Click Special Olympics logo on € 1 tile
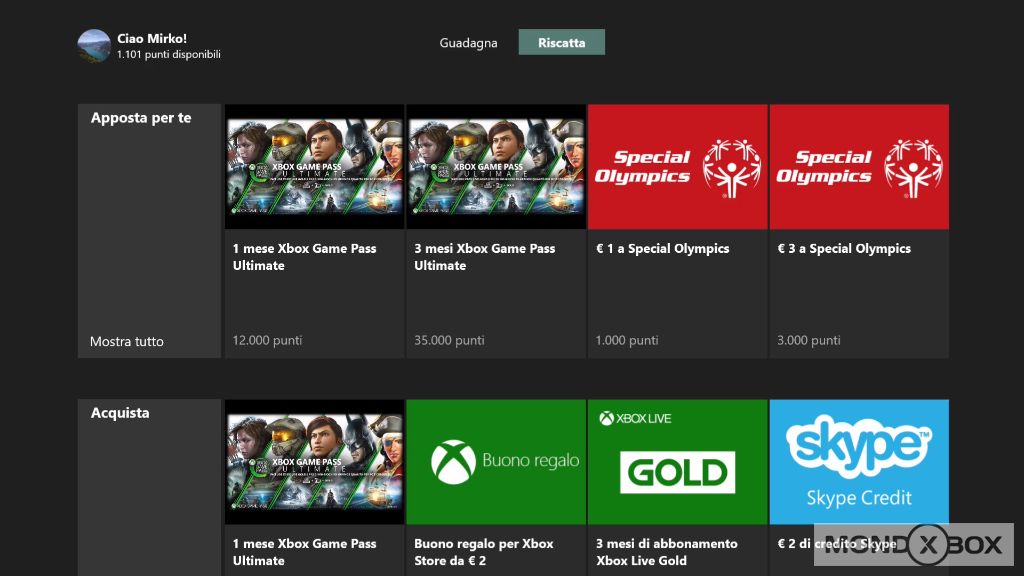This screenshot has width=1024, height=576. pos(677,167)
